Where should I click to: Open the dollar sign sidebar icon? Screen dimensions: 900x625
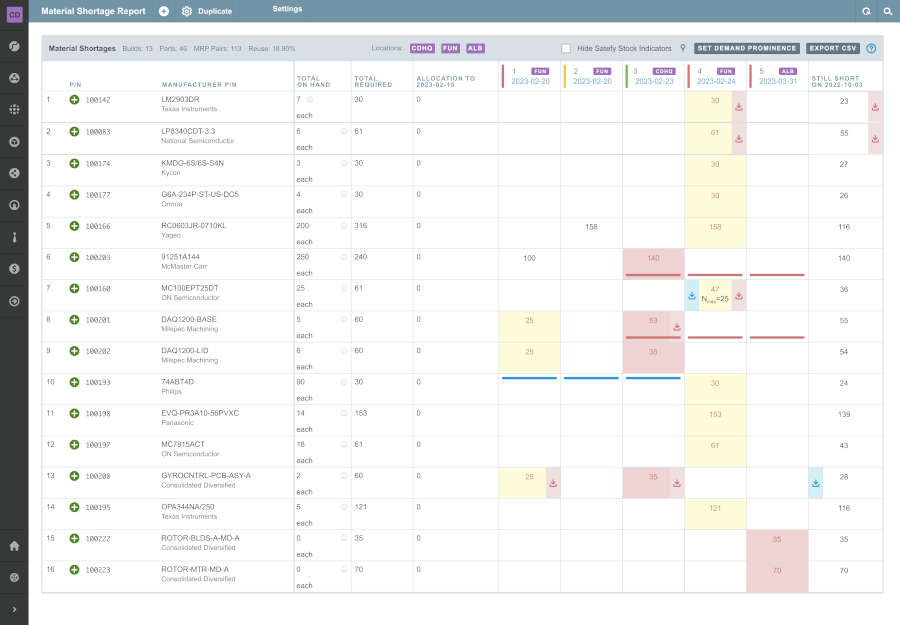pos(14,269)
